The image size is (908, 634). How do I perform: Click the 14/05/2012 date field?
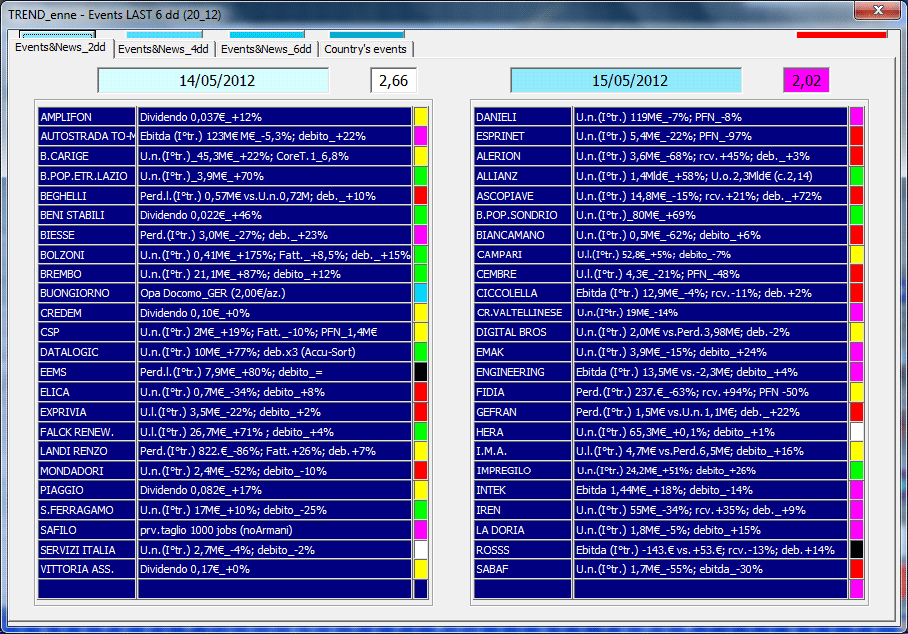coord(214,80)
